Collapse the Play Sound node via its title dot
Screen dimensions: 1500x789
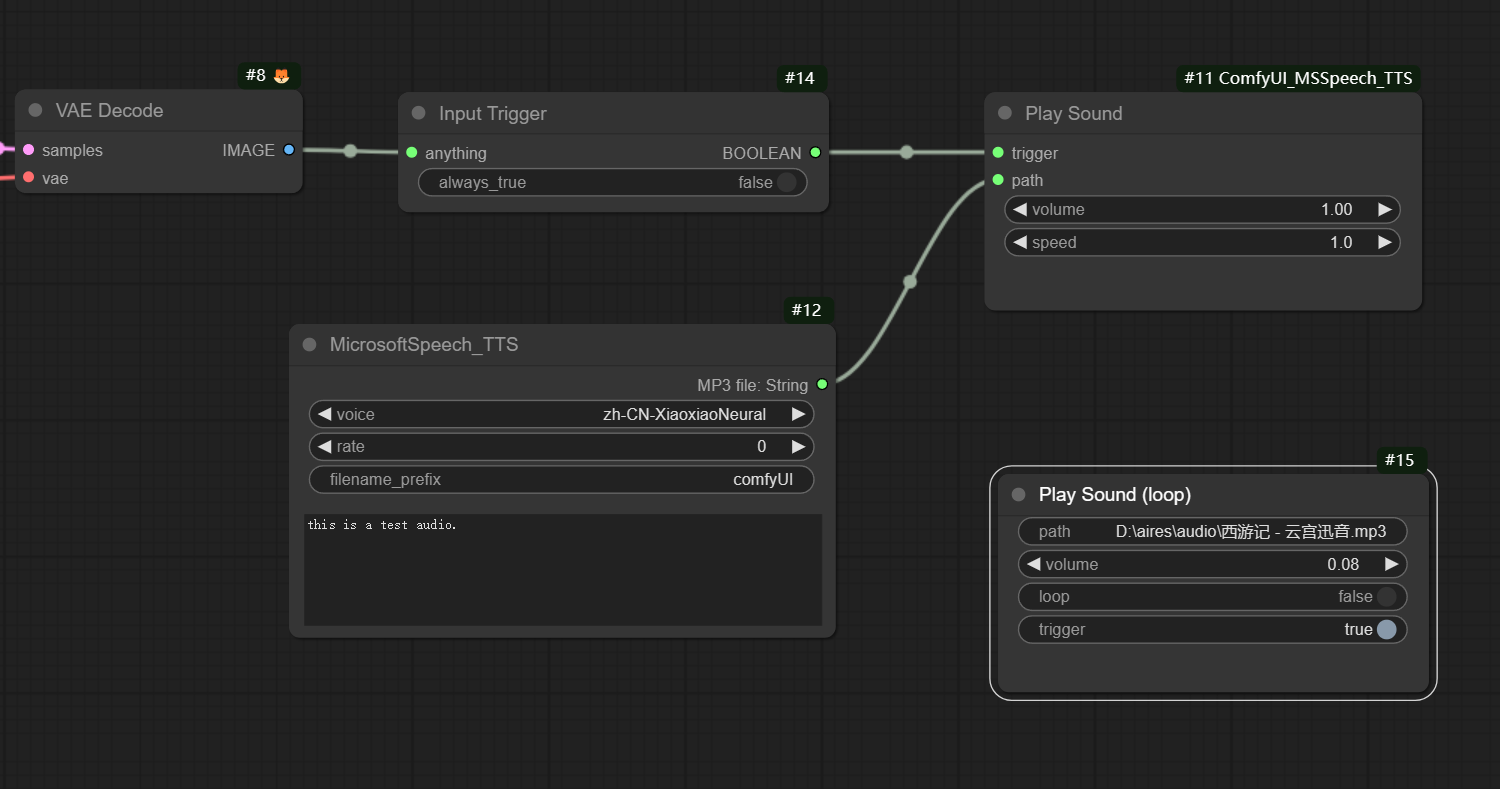click(x=1005, y=113)
